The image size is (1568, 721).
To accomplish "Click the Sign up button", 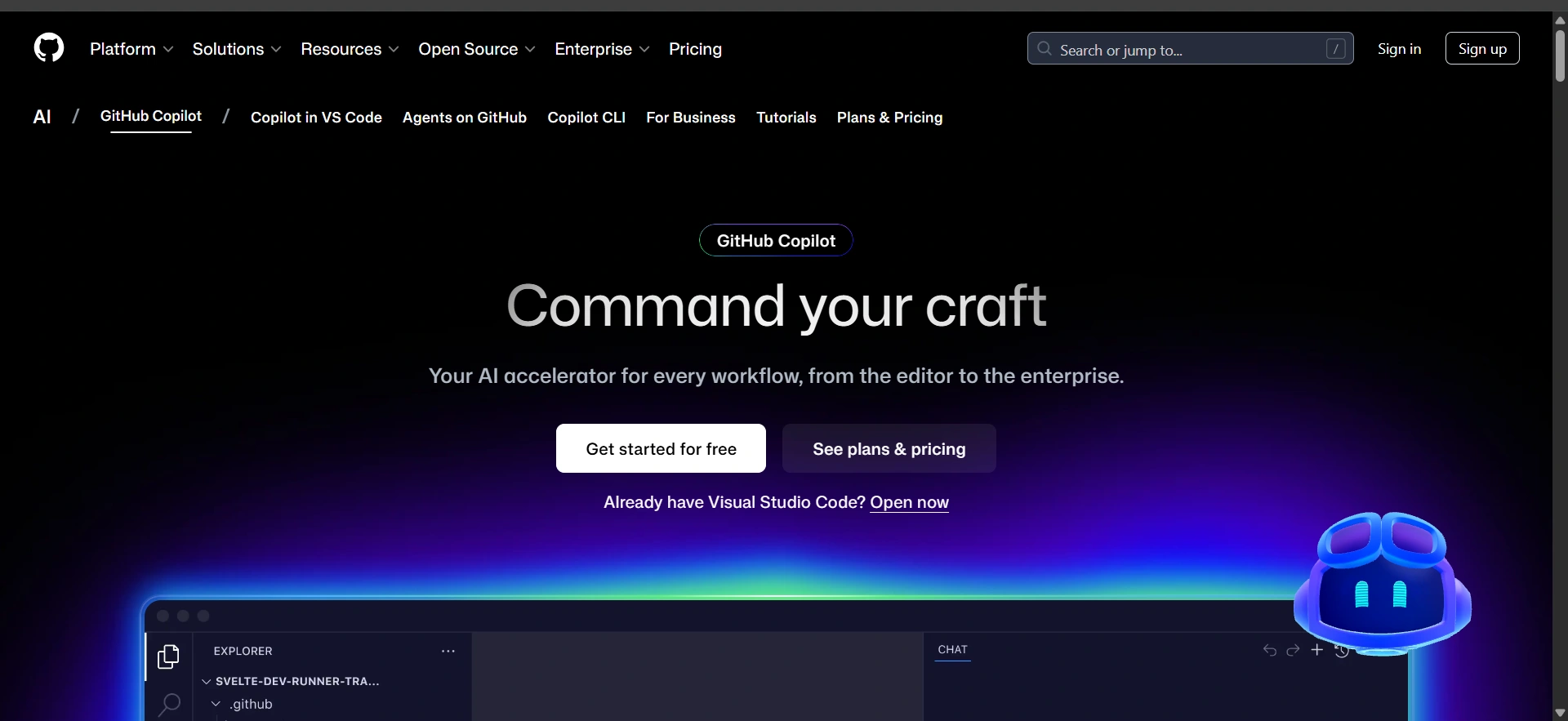I will click(1482, 49).
